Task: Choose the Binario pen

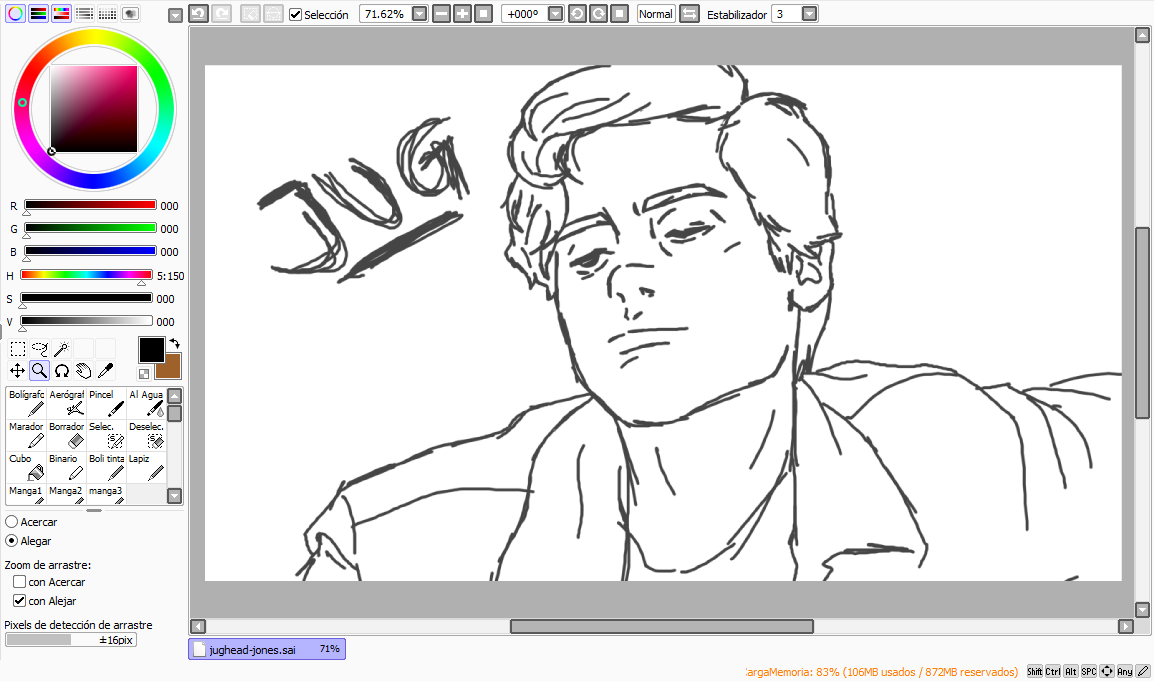Action: [x=66, y=467]
